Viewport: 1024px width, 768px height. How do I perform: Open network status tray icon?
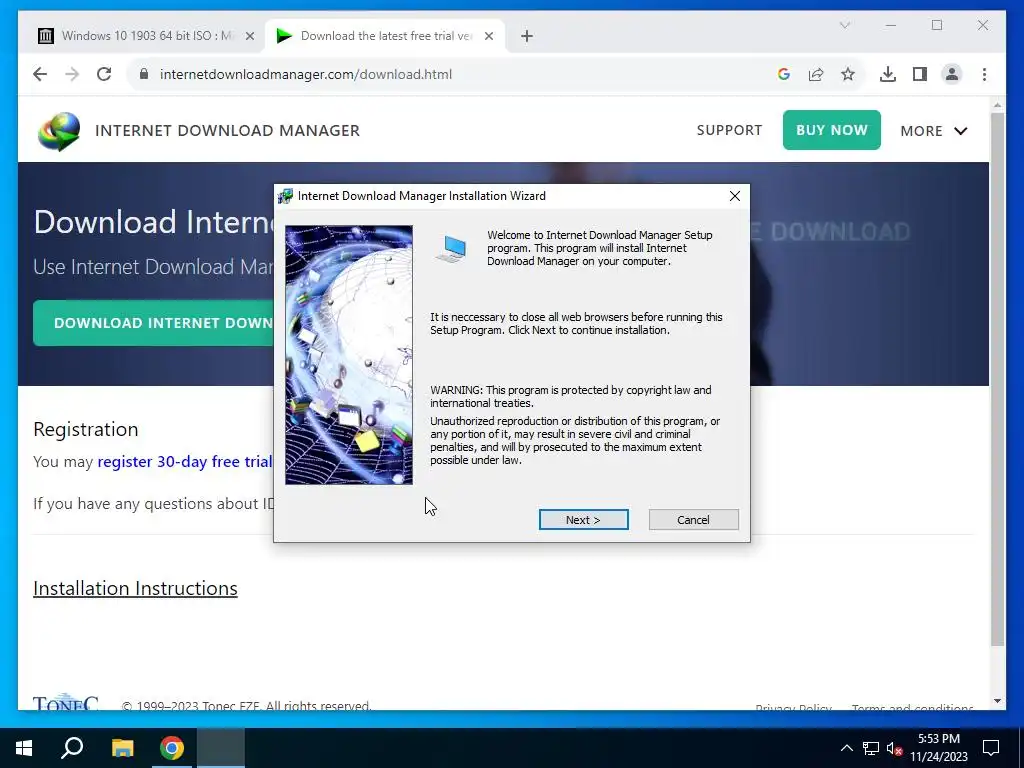click(x=871, y=748)
